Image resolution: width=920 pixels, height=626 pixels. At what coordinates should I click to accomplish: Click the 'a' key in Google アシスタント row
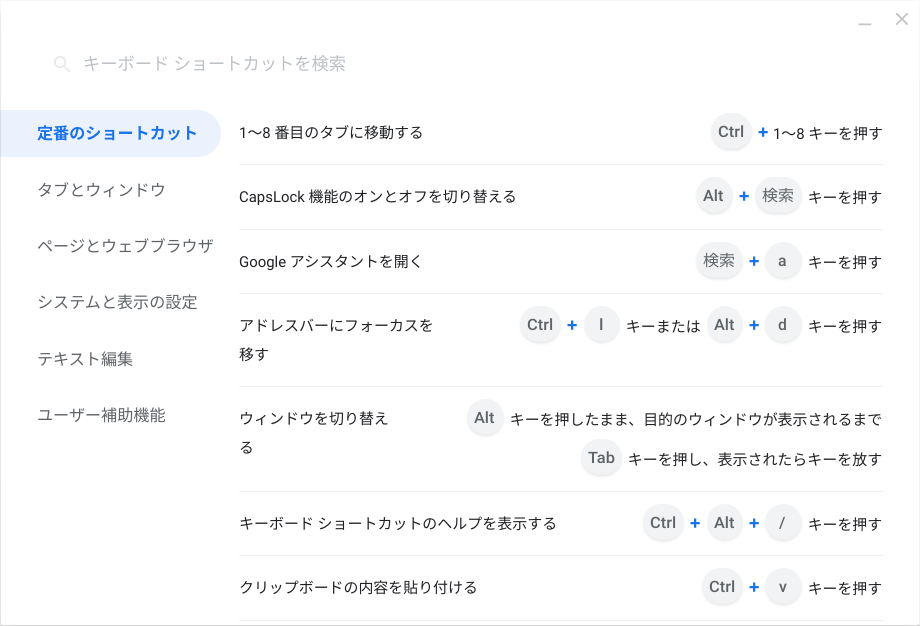[x=783, y=261]
